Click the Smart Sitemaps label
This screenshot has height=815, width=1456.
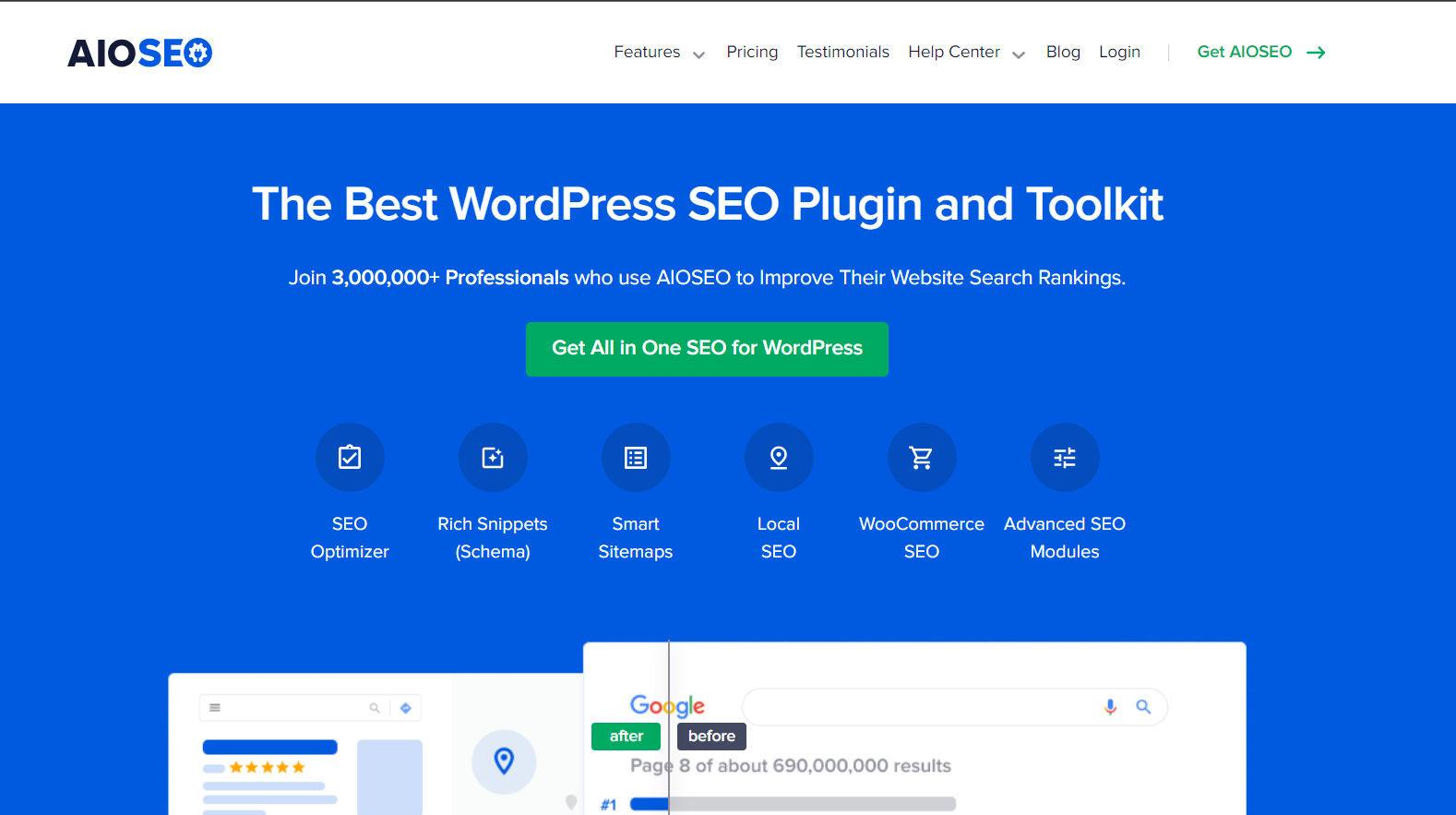coord(636,538)
